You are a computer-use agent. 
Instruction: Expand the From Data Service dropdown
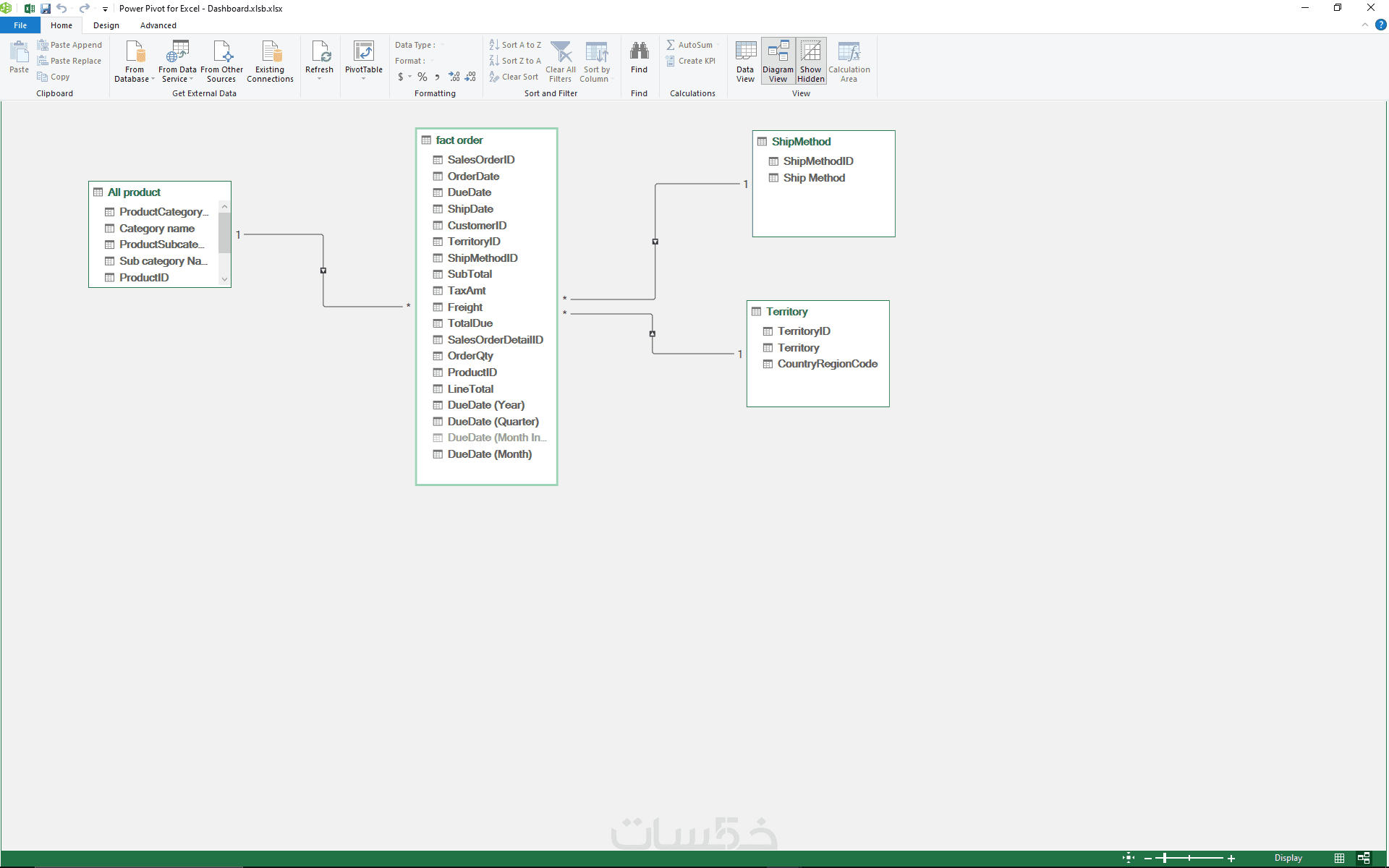coord(177,61)
